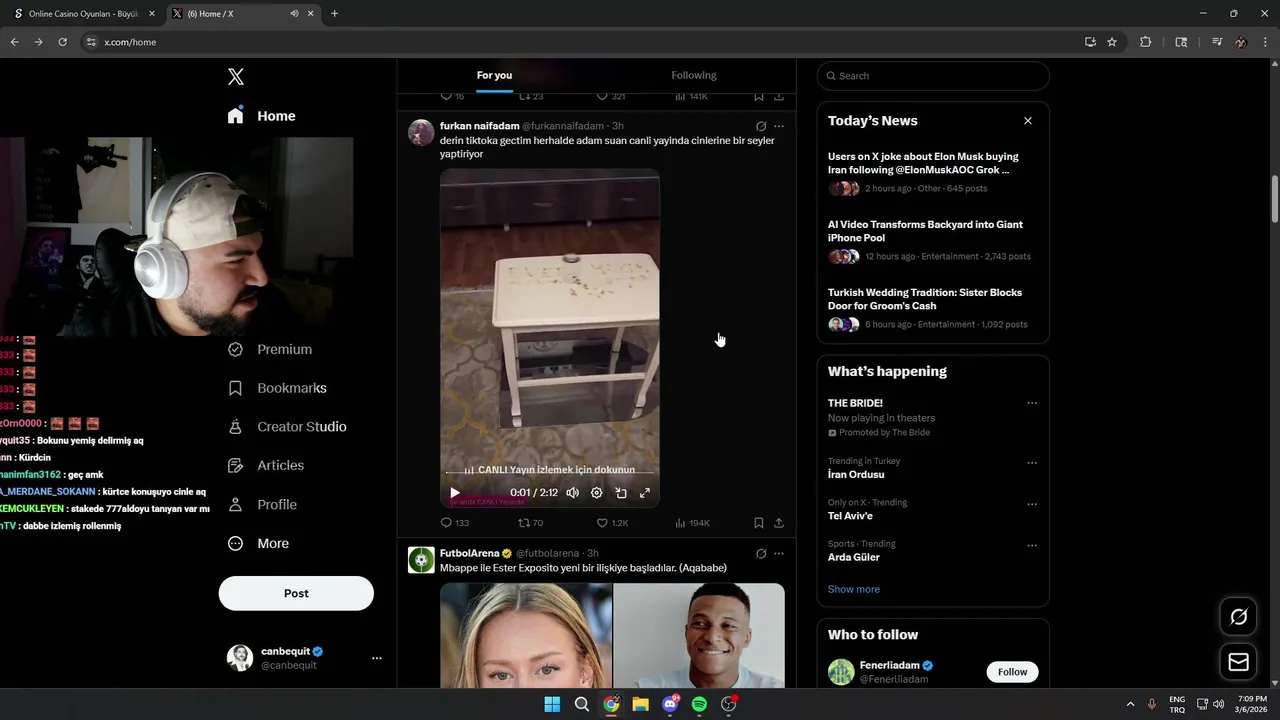Image resolution: width=1280 pixels, height=720 pixels.
Task: Open canbequit account options menu
Action: tap(377, 658)
